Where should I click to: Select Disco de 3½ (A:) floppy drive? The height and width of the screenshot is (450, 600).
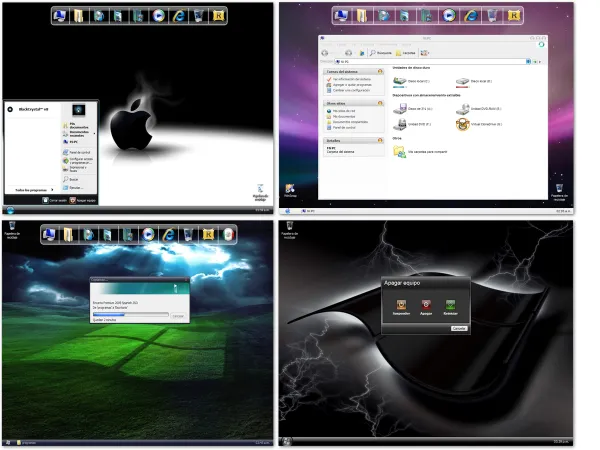[412, 109]
